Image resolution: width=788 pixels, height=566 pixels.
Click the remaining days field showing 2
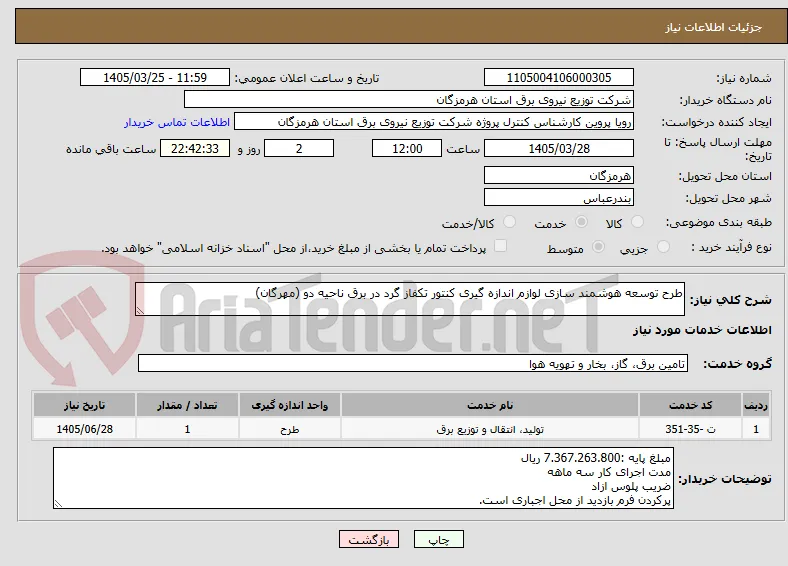point(299,148)
